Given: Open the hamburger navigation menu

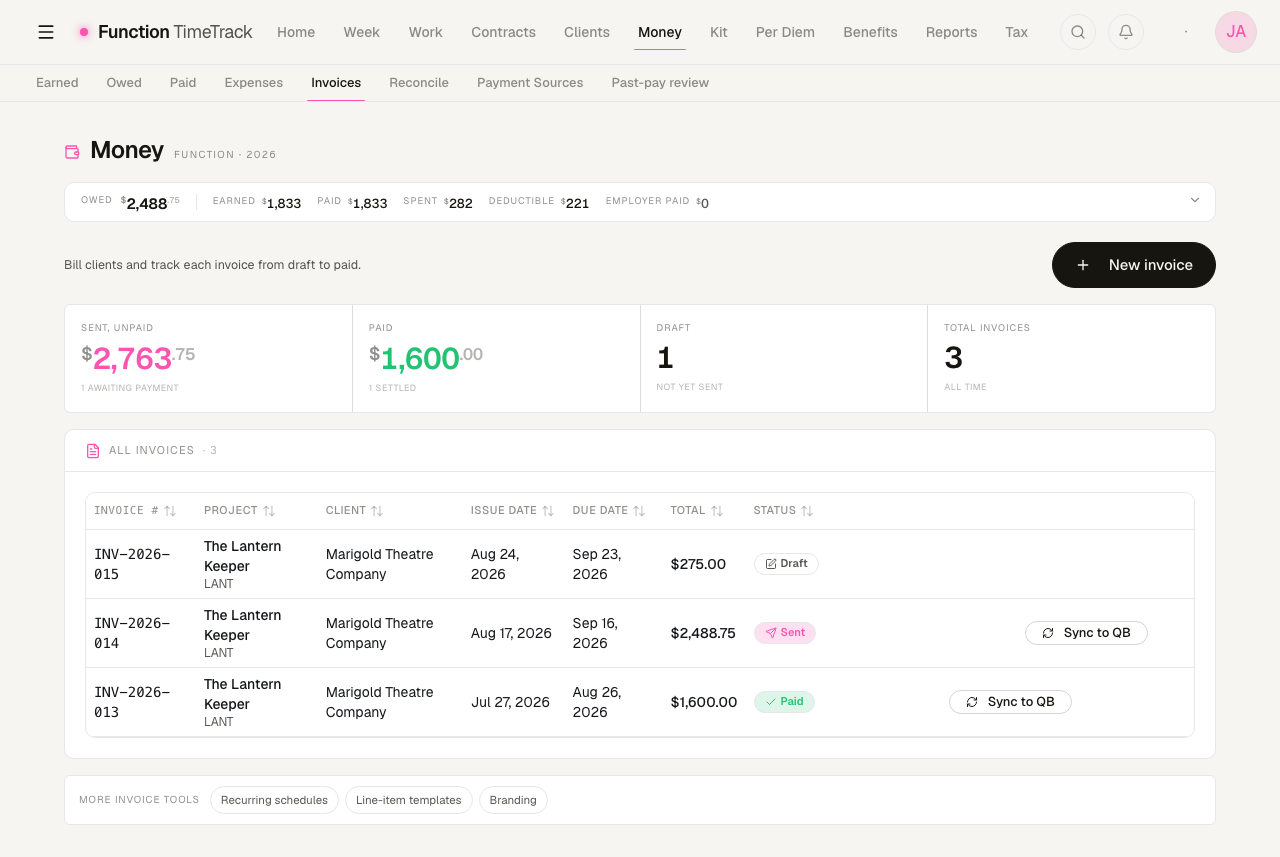Looking at the screenshot, I should point(46,32).
